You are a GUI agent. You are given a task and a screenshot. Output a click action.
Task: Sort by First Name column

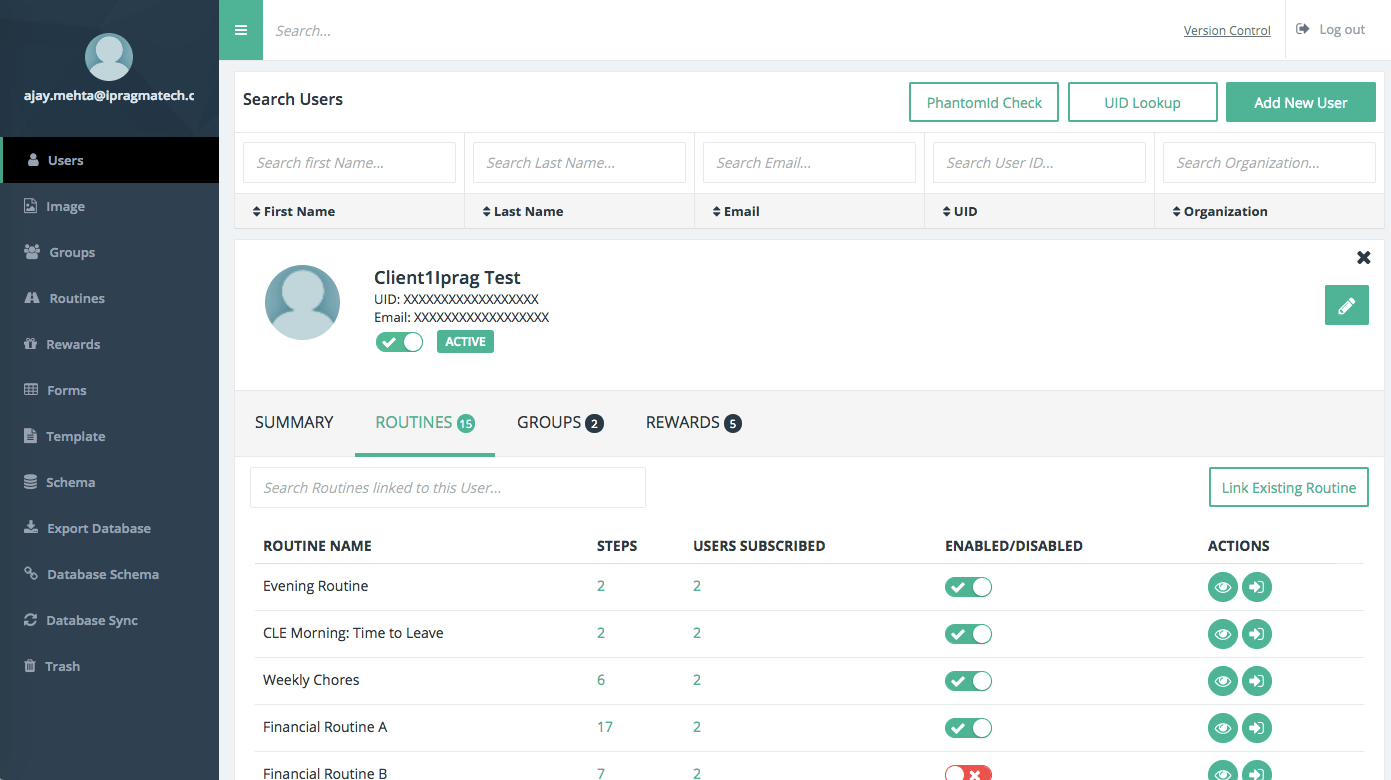(x=292, y=211)
